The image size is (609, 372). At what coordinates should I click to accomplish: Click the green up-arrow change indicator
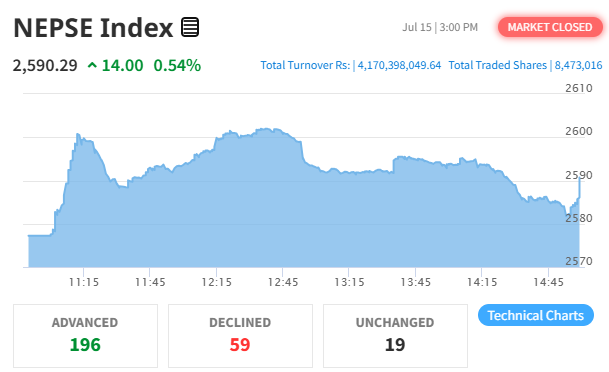(92, 65)
